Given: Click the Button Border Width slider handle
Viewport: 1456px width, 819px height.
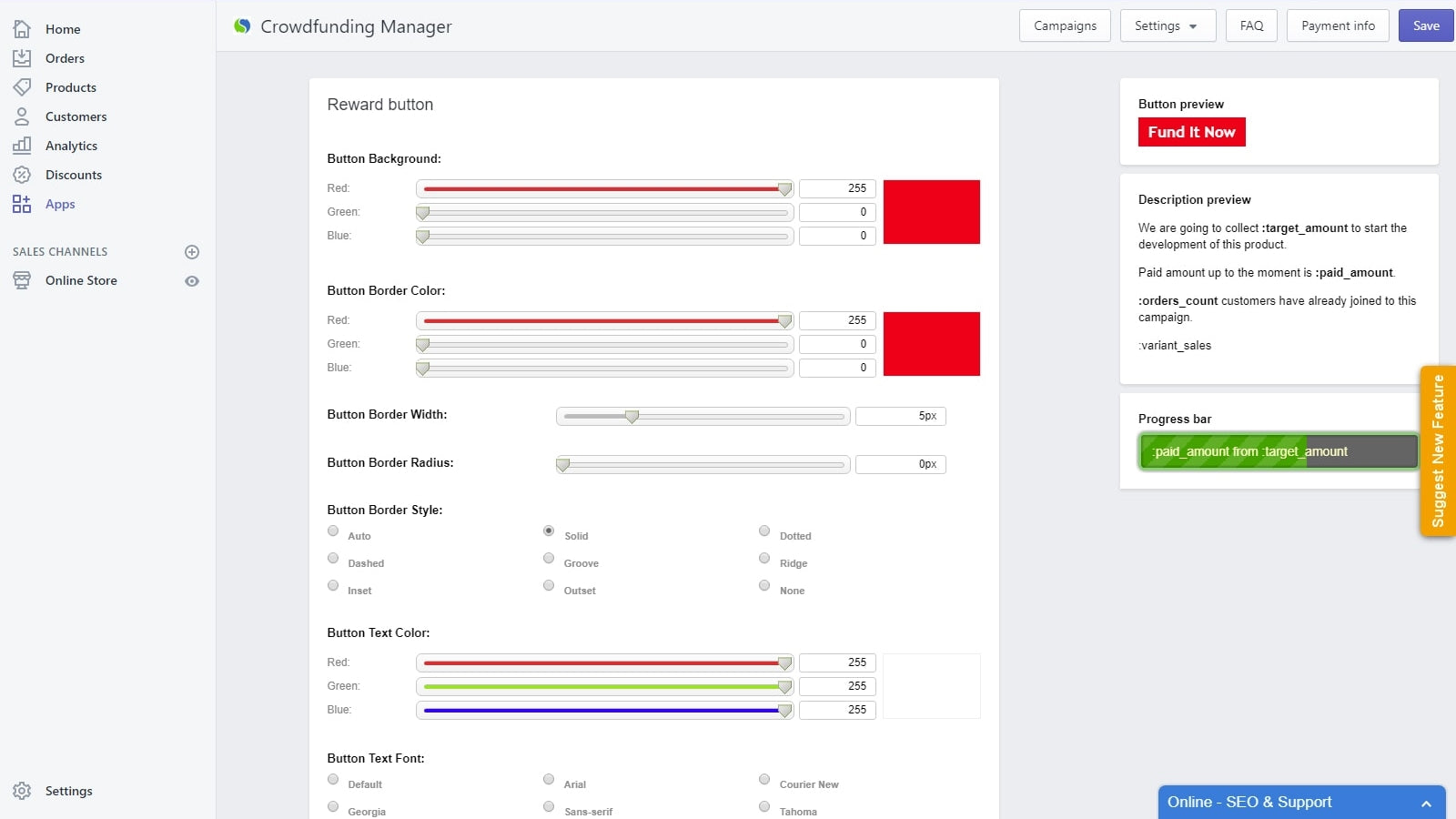Looking at the screenshot, I should 632,417.
